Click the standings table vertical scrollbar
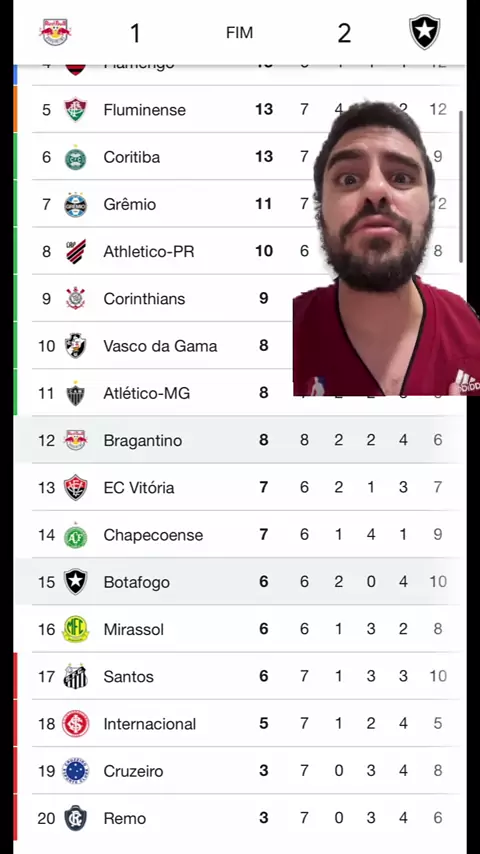 (x=461, y=187)
